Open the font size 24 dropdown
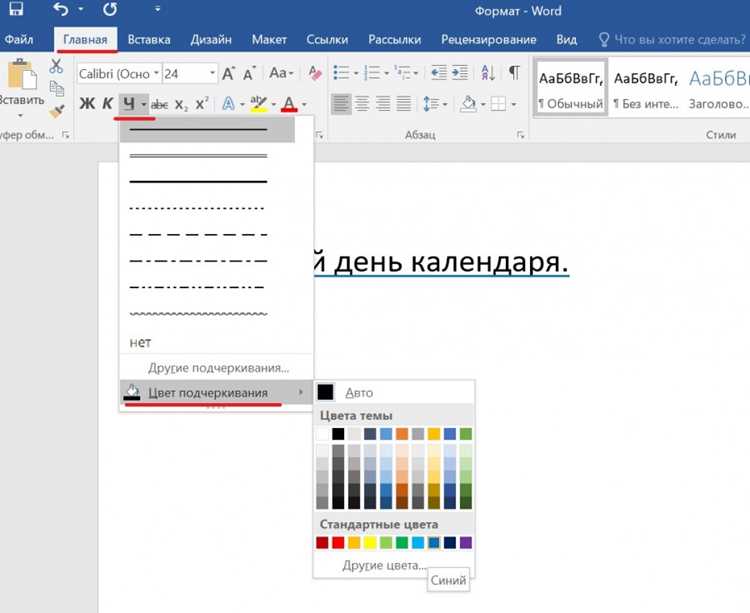Image resolution: width=750 pixels, height=613 pixels. [212, 74]
